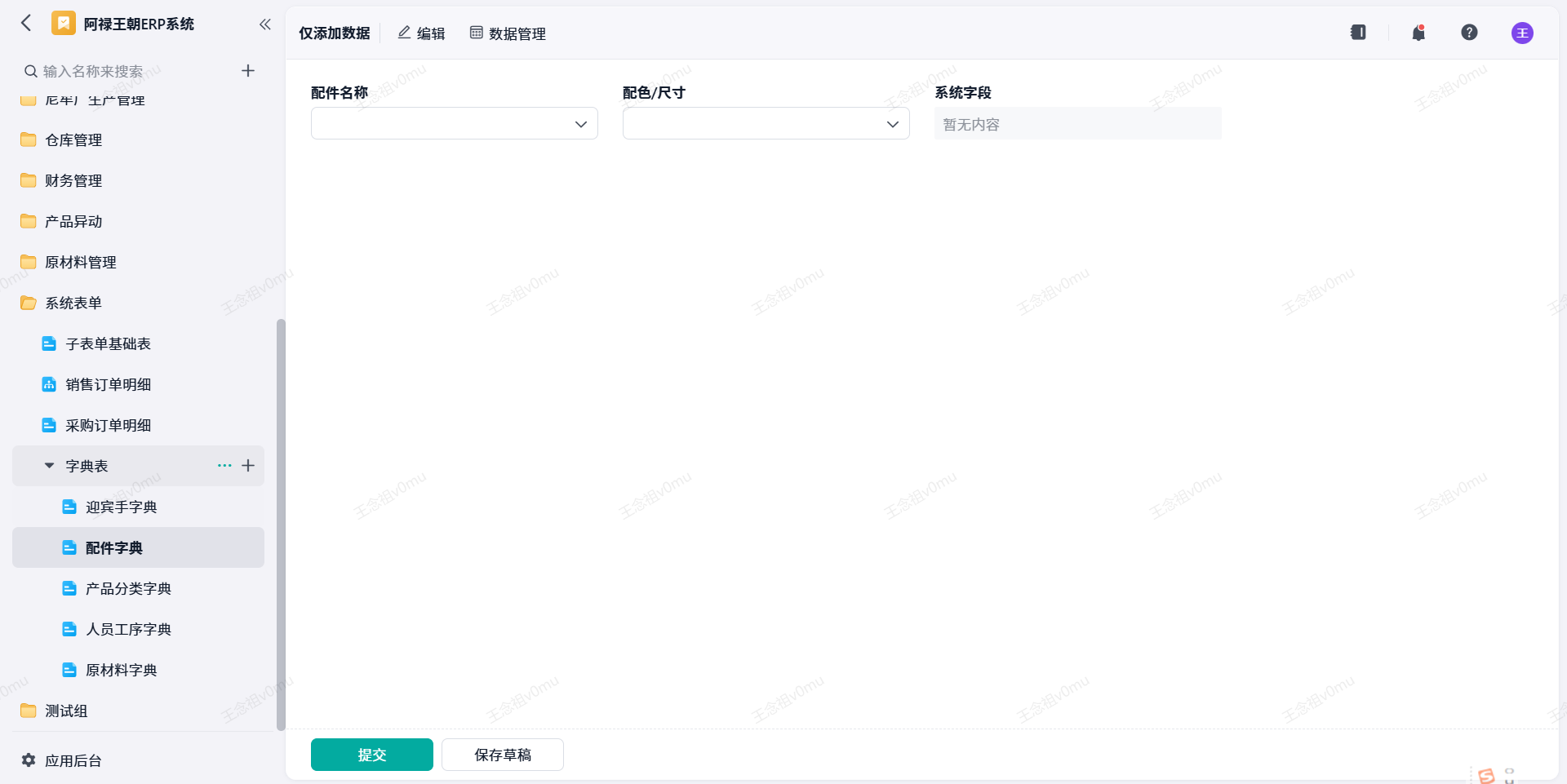Screen dimensions: 1567x784
Task: Click the 测试组 folder icon
Action: (x=29, y=711)
